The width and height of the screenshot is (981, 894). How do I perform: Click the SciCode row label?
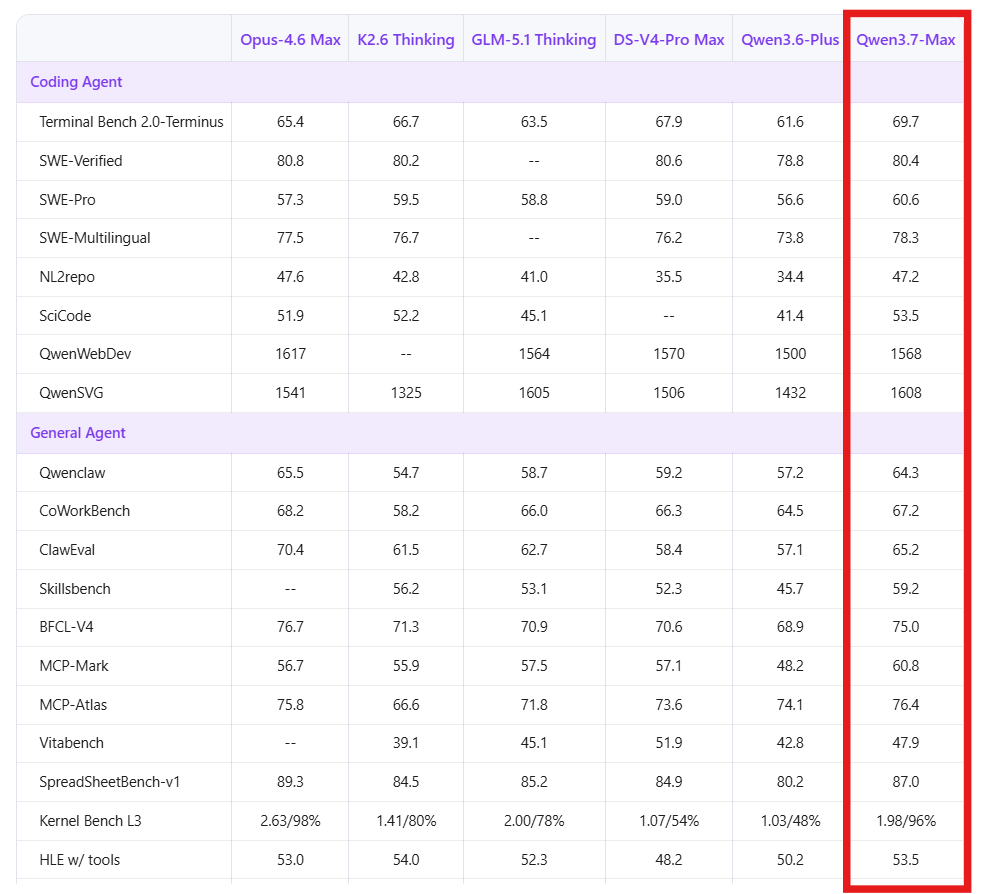[x=65, y=315]
